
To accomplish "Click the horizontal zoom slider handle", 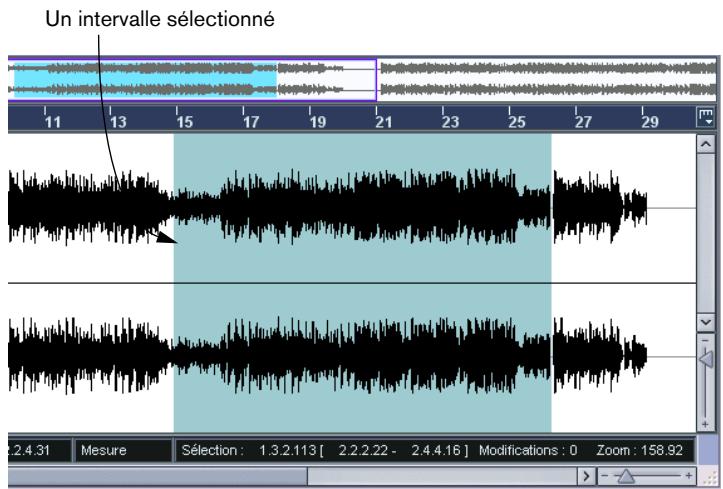I will 626,476.
